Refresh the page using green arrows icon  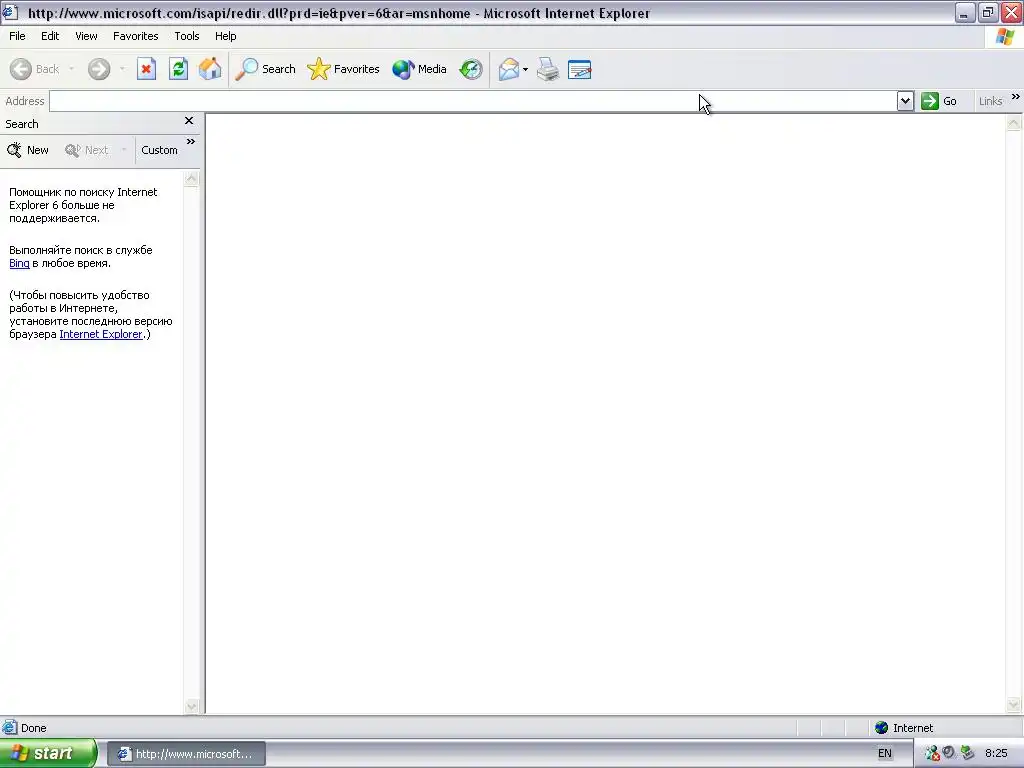(x=178, y=69)
